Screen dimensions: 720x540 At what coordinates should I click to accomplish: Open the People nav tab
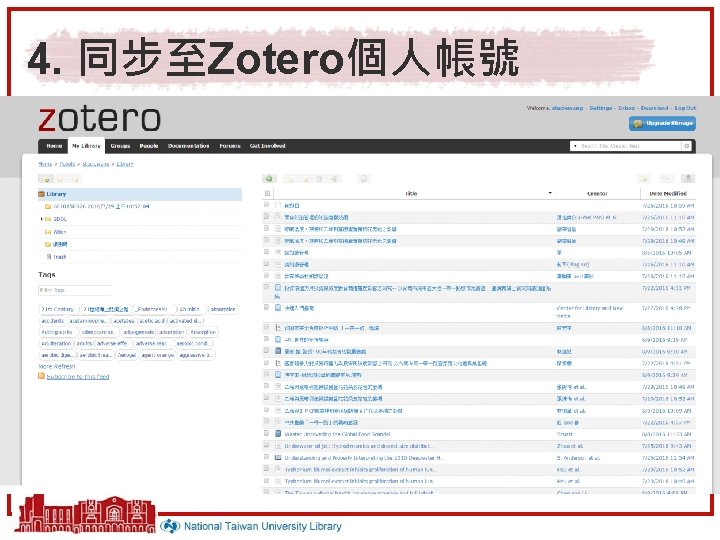[x=149, y=146]
